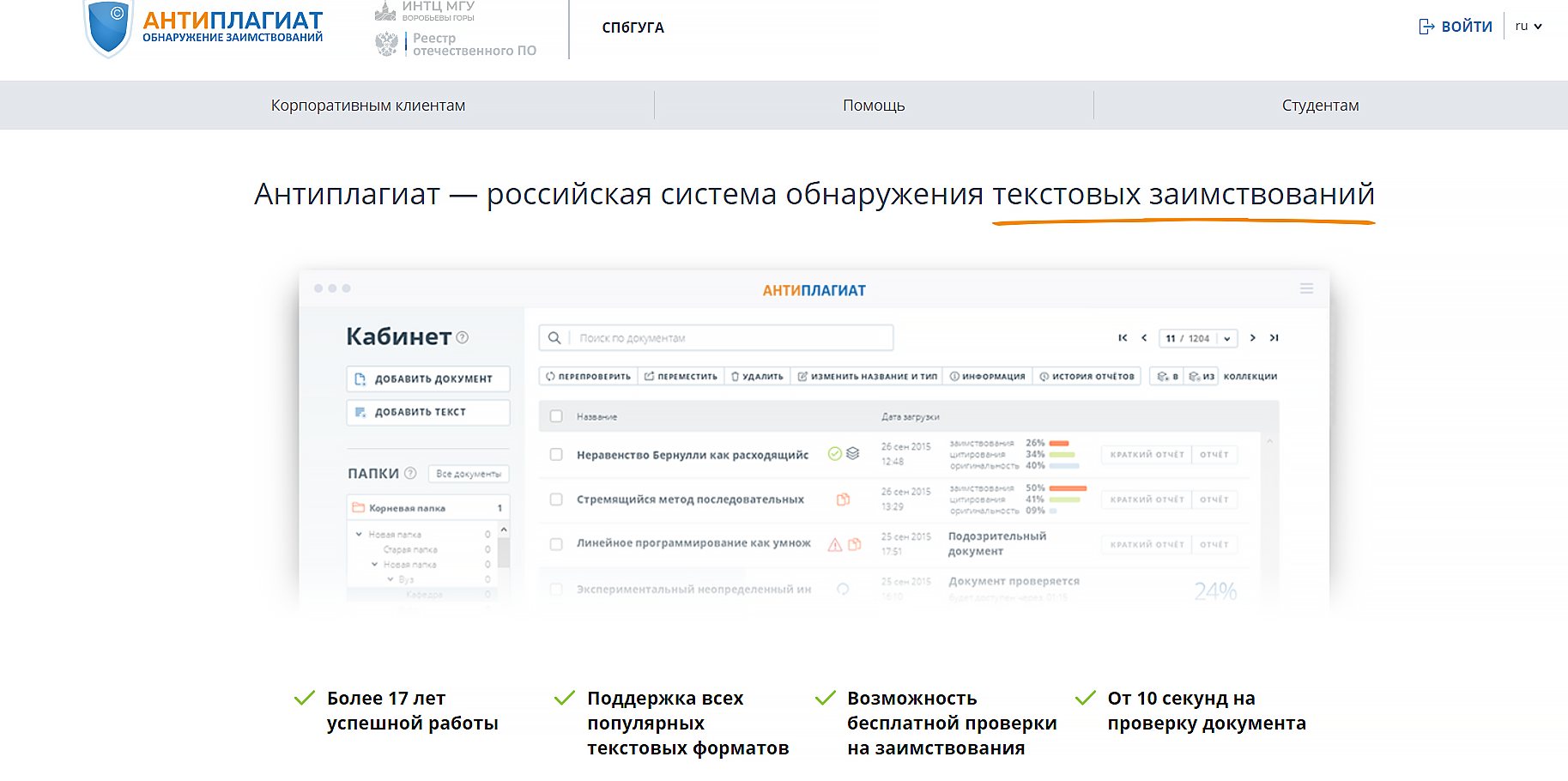Click the Войти login button
The width and height of the screenshot is (1568, 781).
point(1456,27)
